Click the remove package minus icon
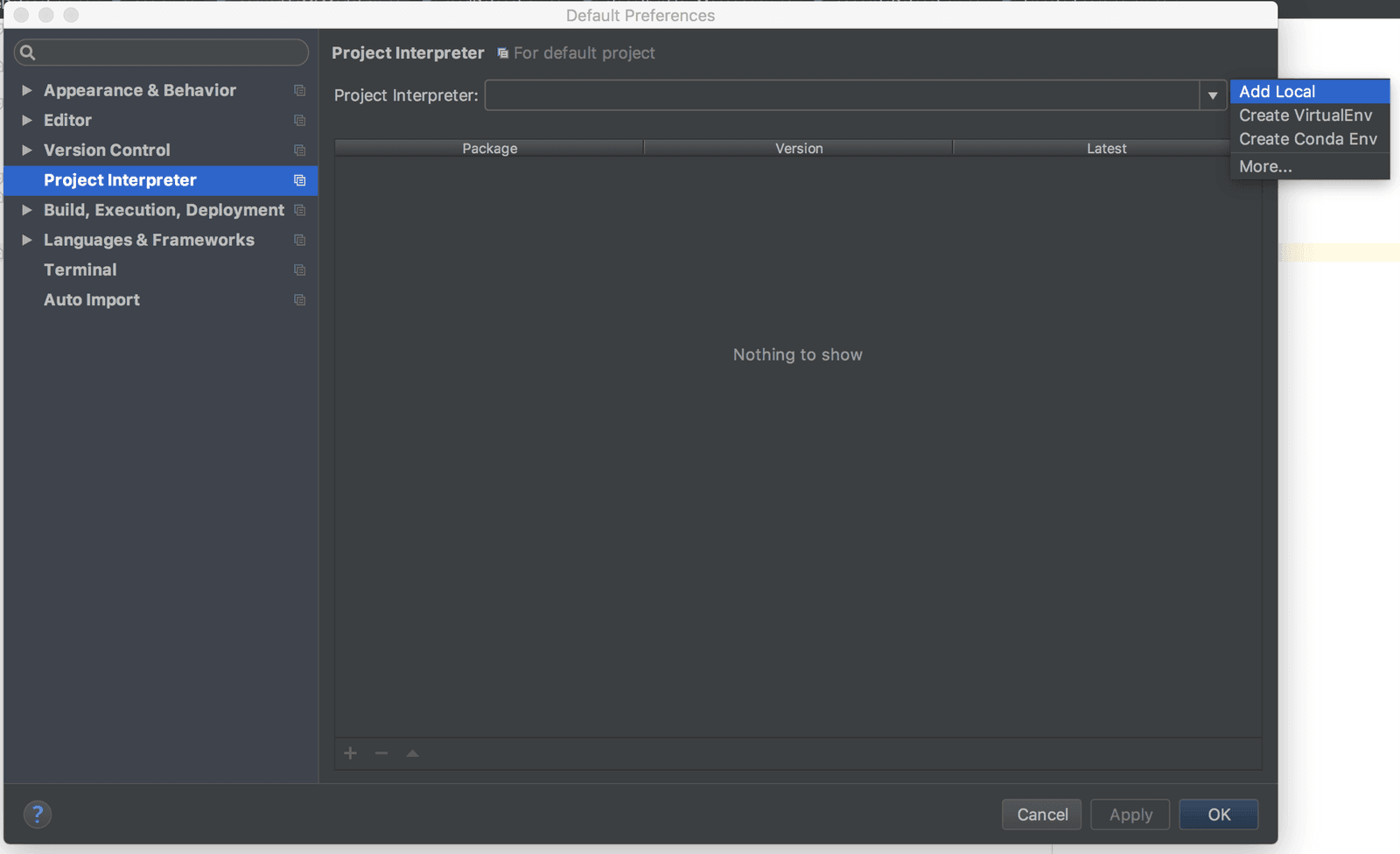This screenshot has width=1400, height=854. 381,753
